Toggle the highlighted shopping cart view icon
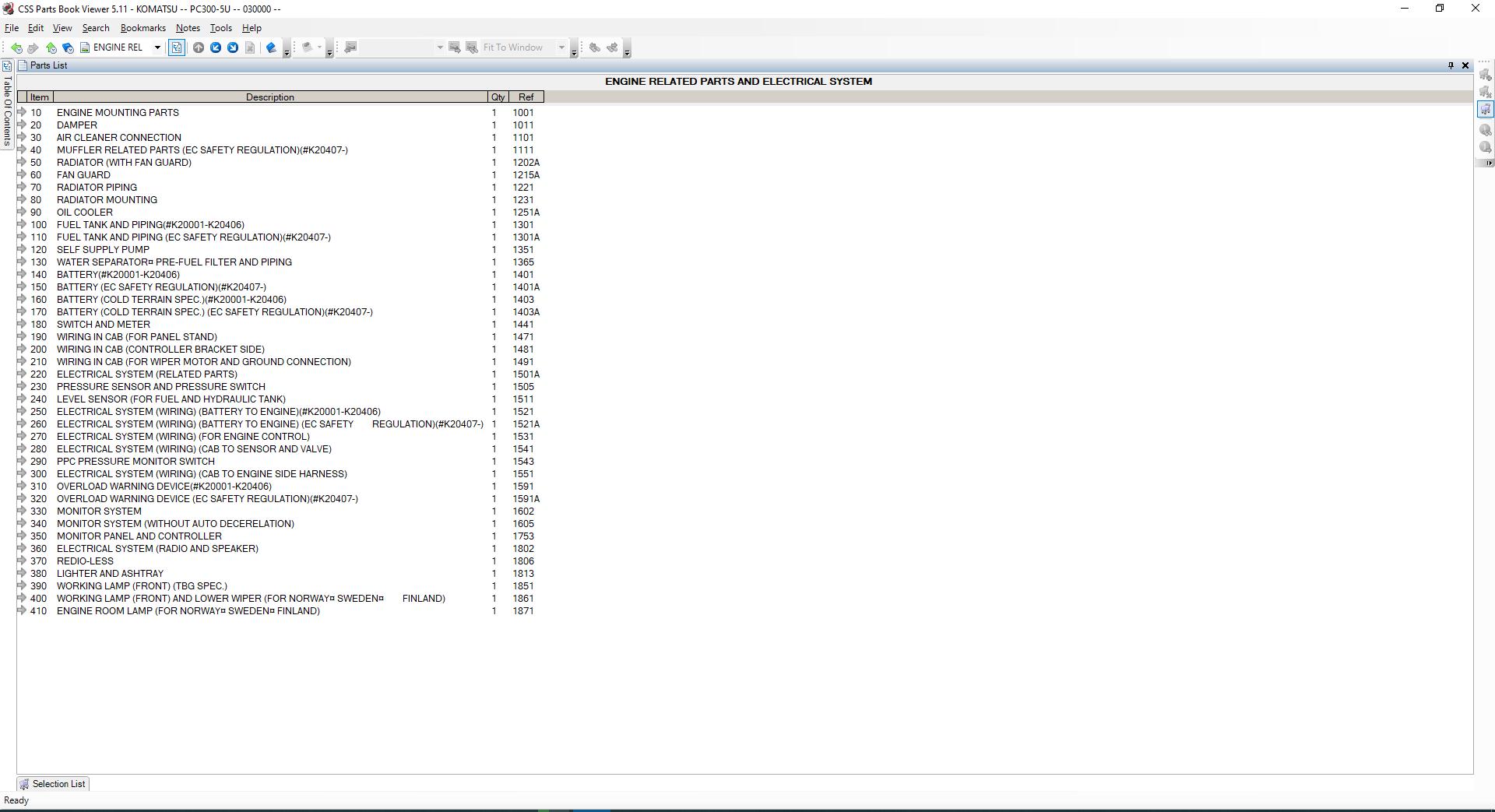 click(x=1486, y=110)
